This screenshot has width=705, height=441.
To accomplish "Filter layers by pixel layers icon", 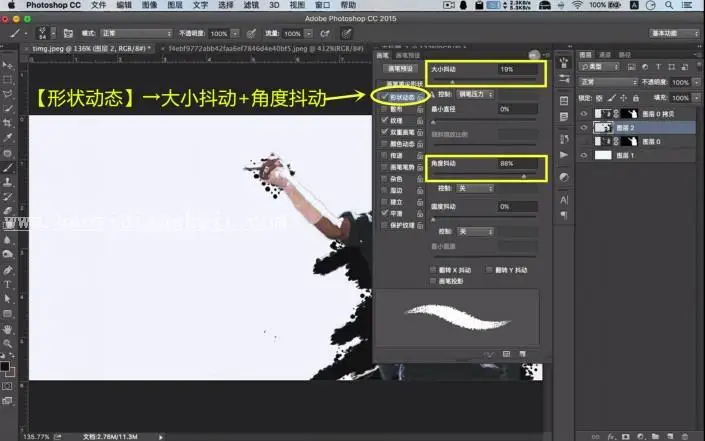I will click(632, 67).
